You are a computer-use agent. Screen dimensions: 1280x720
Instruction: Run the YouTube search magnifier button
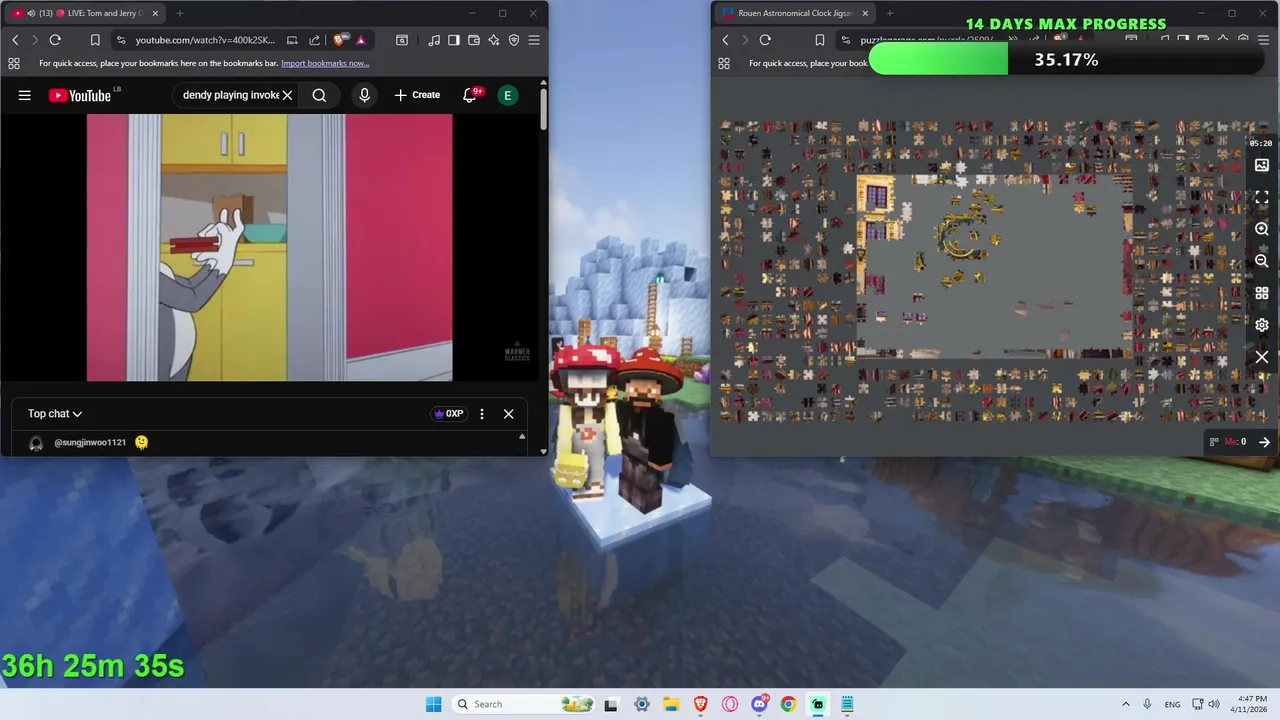(319, 95)
